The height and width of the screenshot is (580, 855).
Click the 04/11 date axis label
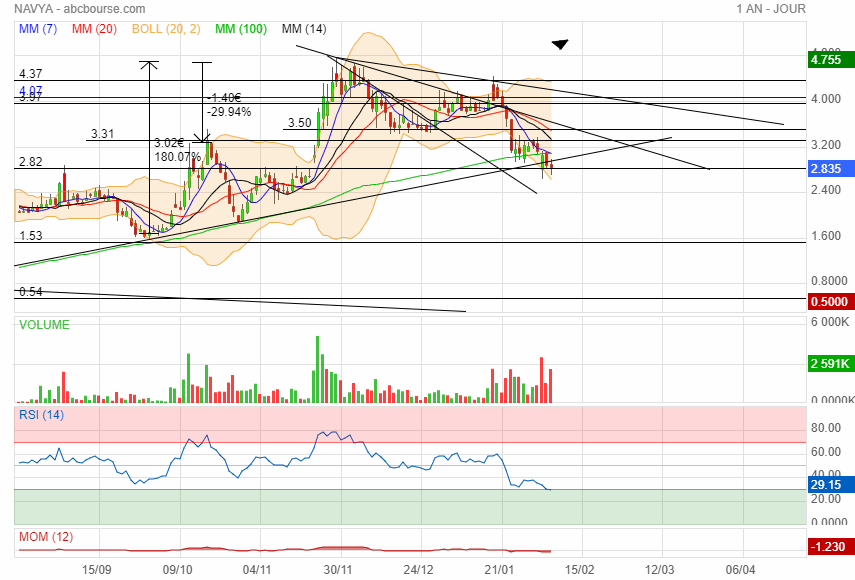coord(257,570)
